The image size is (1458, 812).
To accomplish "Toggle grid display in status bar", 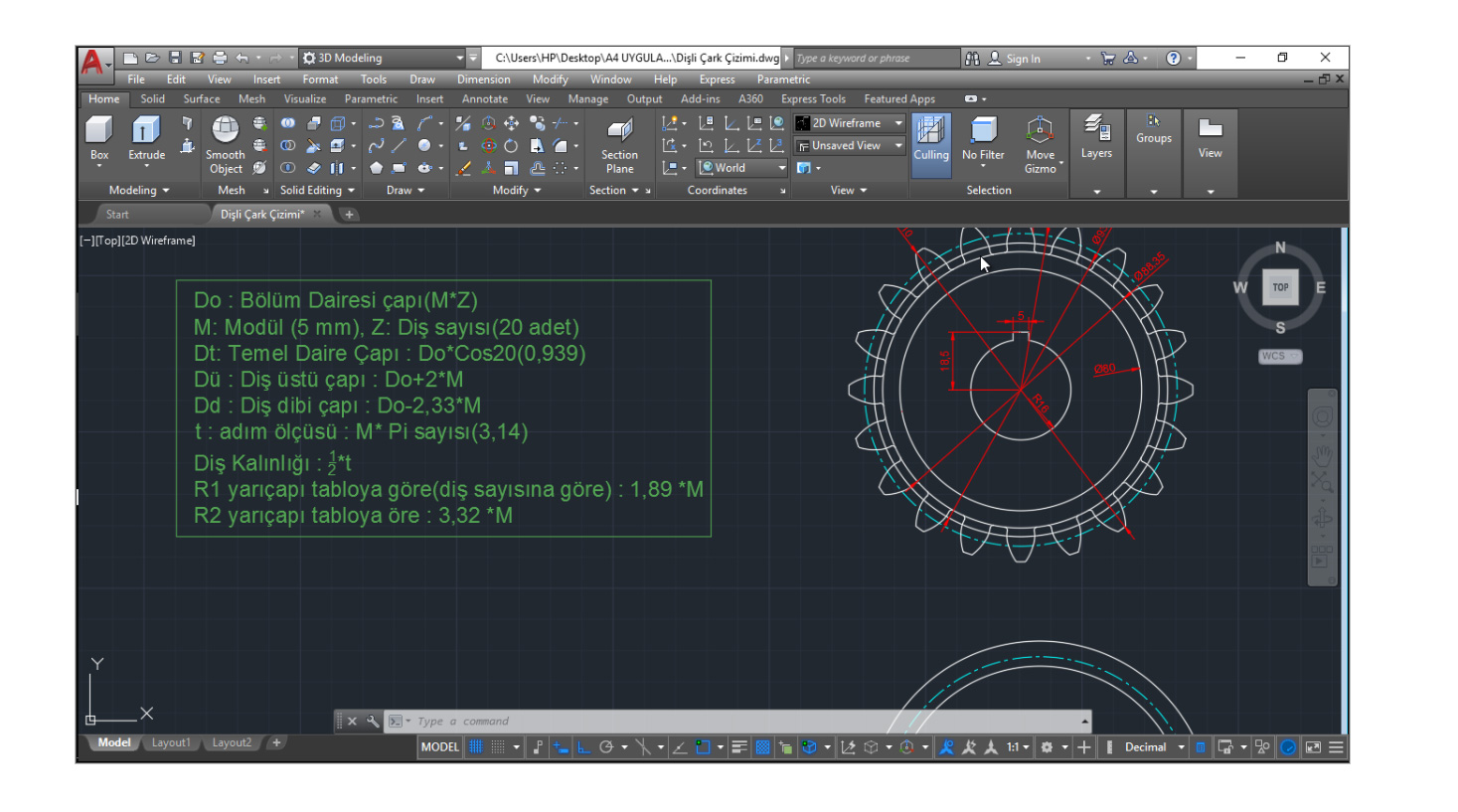I will (x=476, y=747).
